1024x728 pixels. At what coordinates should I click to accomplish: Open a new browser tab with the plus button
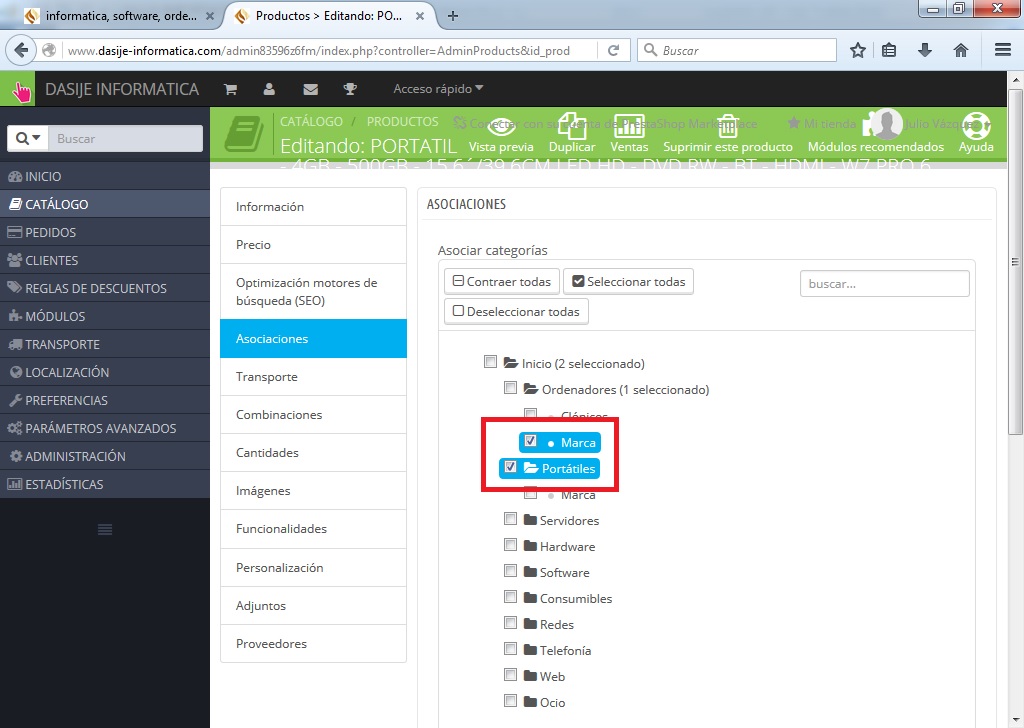pos(453,16)
